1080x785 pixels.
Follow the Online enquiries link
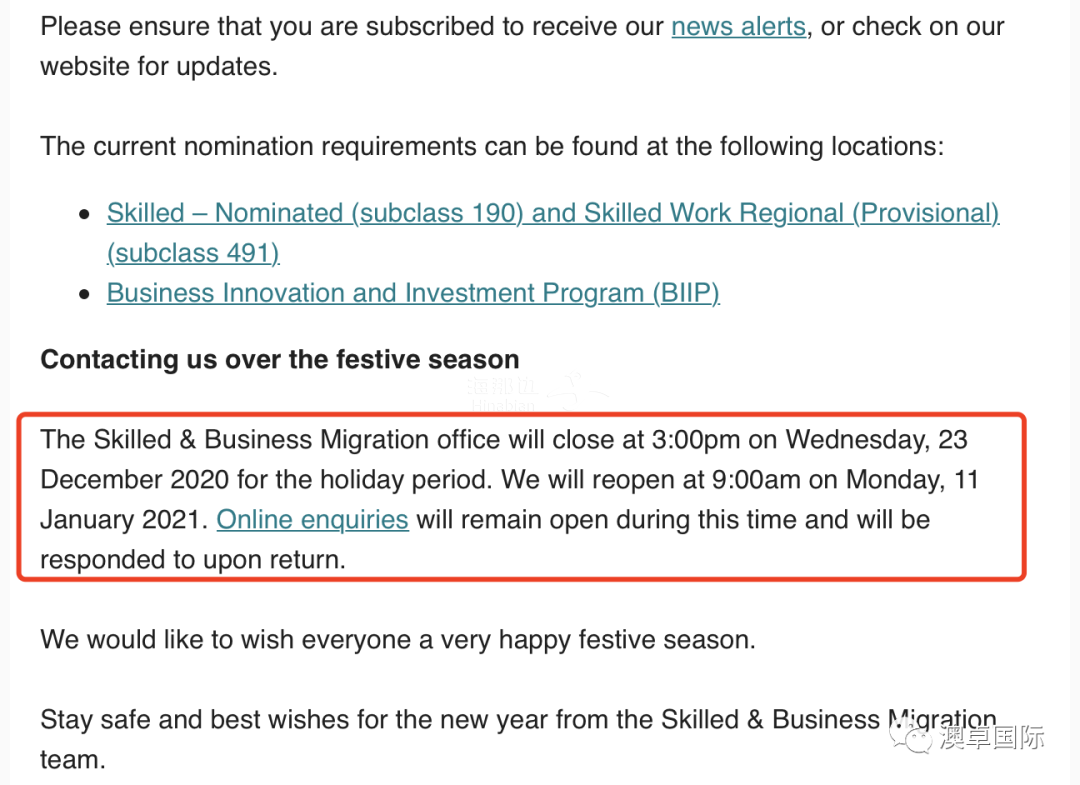coord(312,520)
